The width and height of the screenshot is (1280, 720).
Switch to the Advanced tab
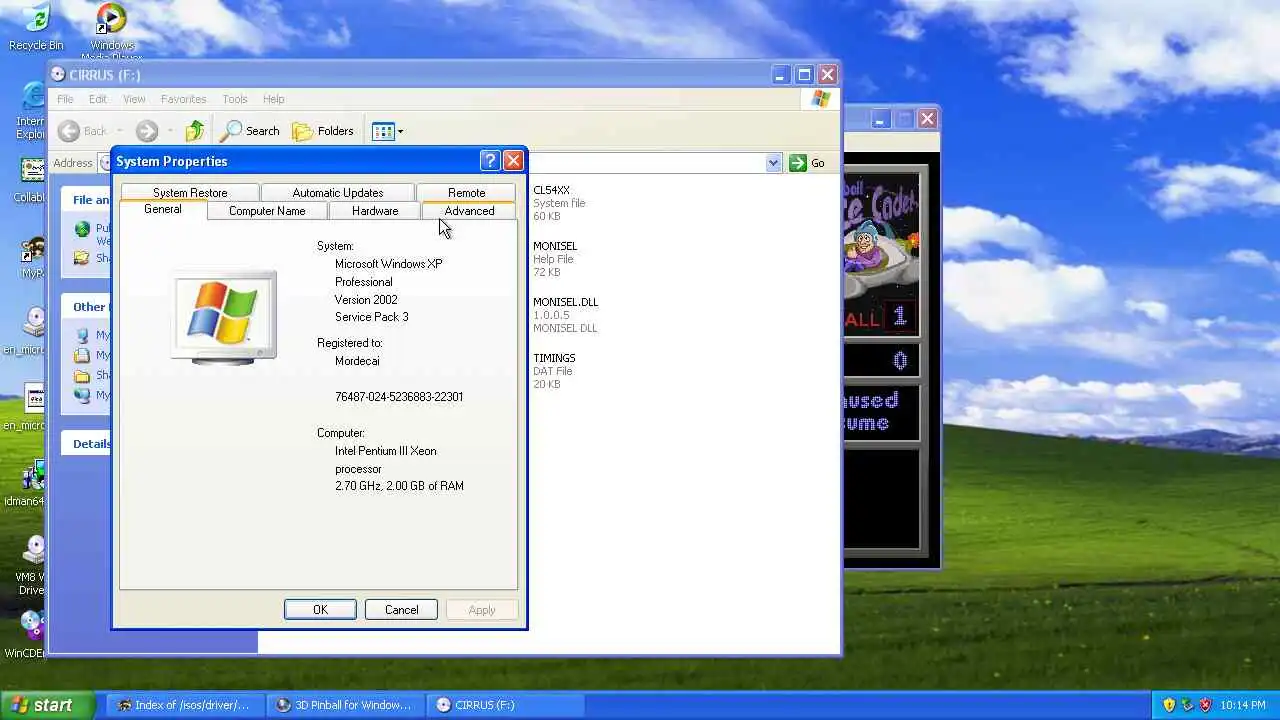pyautogui.click(x=469, y=211)
